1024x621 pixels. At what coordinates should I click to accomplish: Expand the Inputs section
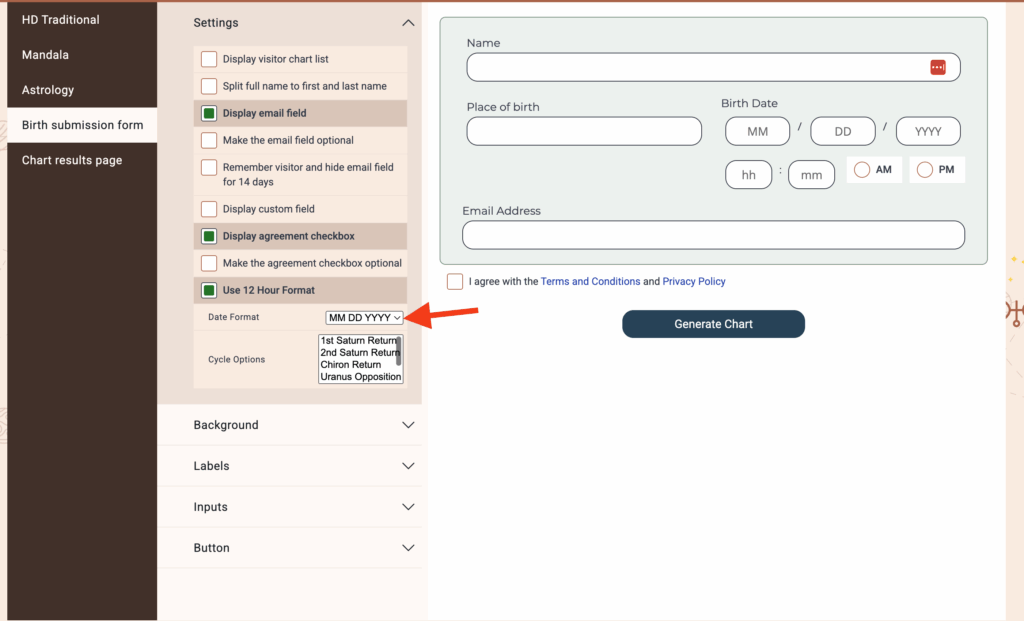pos(407,507)
